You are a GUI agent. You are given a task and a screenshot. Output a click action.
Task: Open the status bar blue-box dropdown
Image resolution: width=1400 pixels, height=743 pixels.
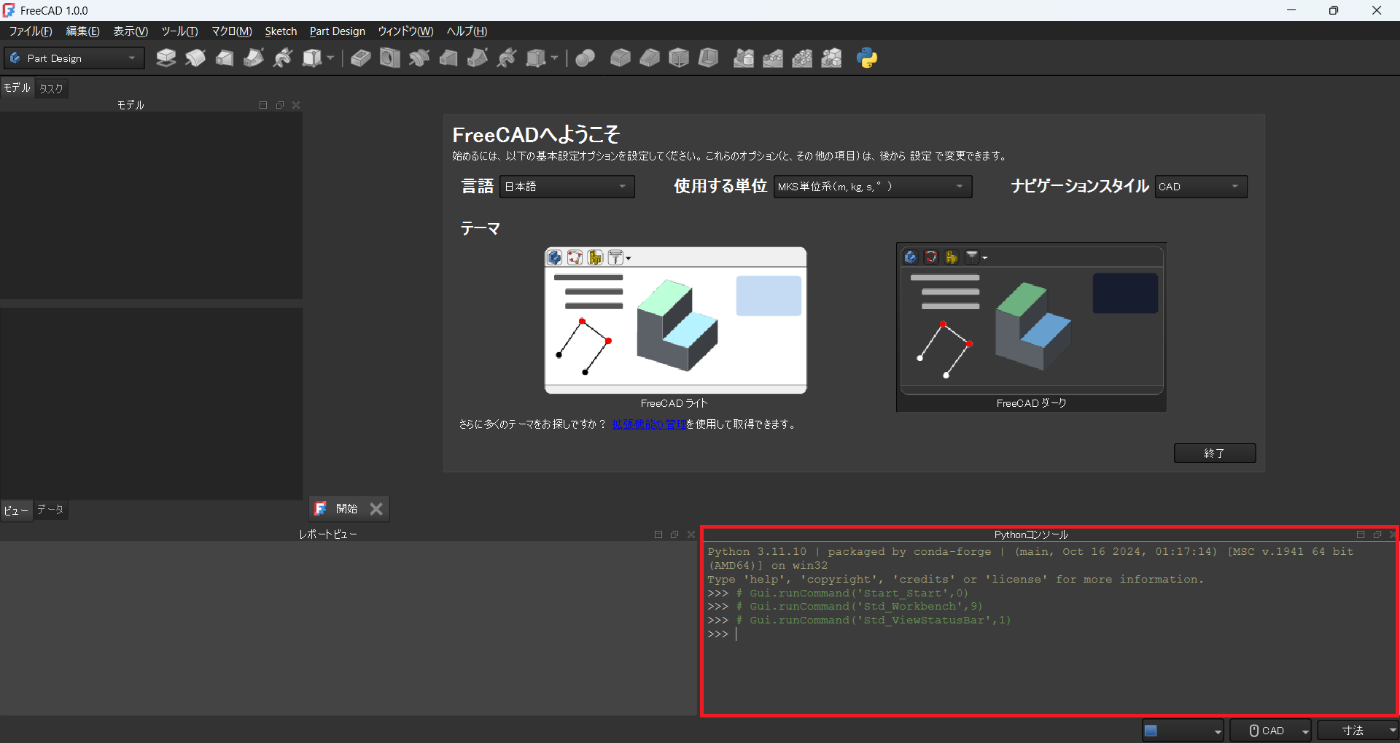click(x=1183, y=730)
